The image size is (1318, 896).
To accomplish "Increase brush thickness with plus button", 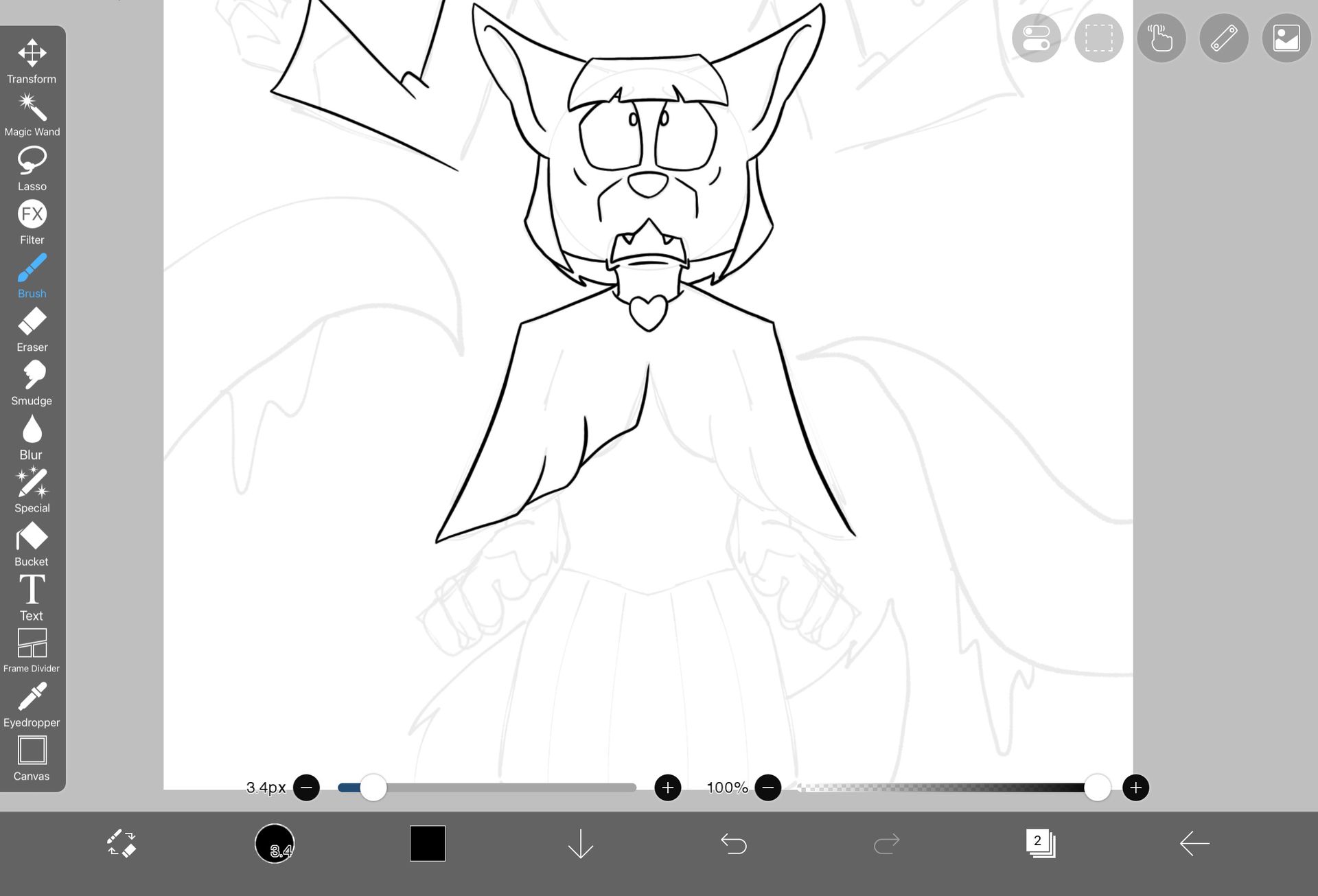I will click(667, 788).
